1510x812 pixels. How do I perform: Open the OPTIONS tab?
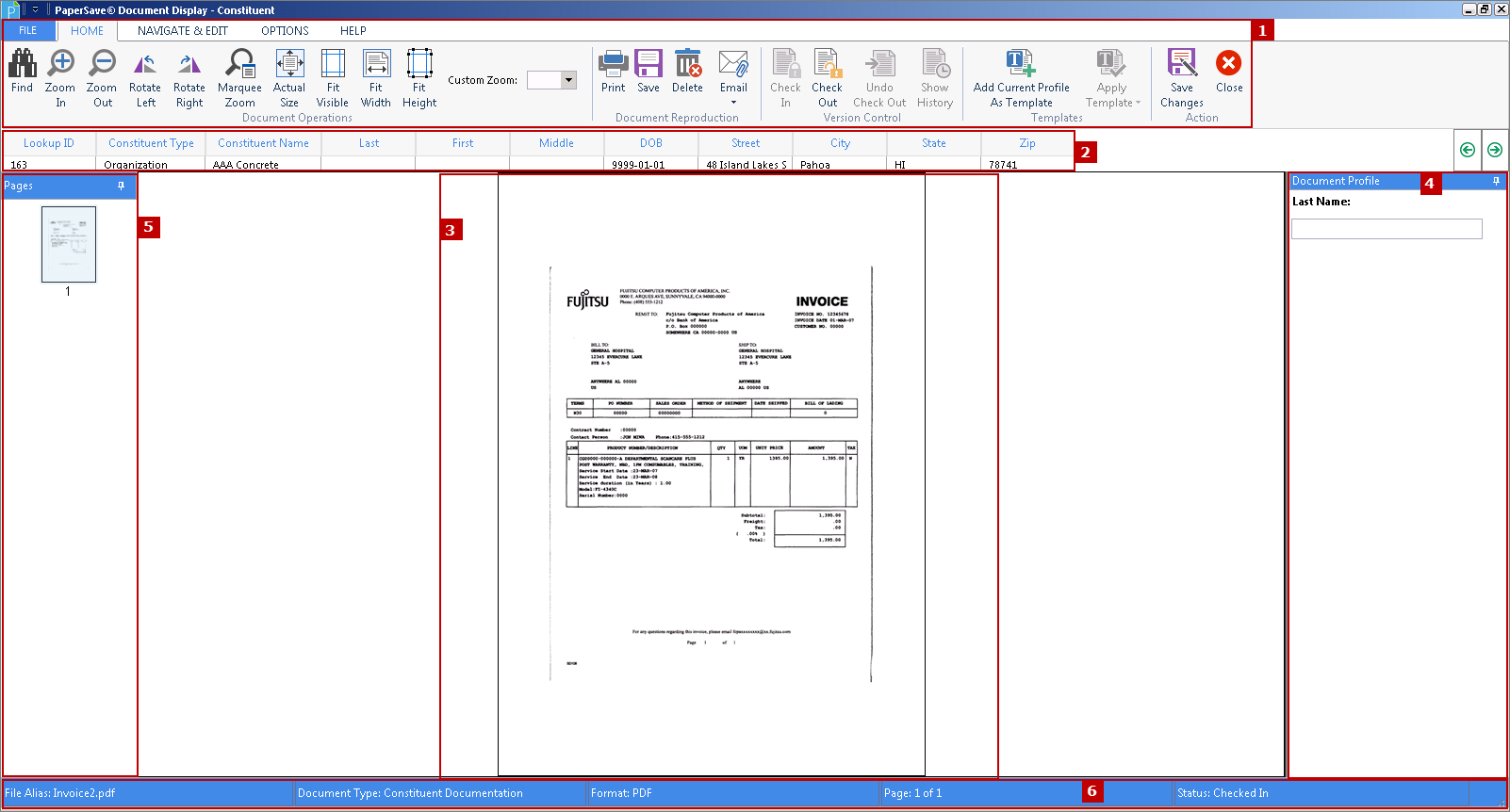point(285,30)
